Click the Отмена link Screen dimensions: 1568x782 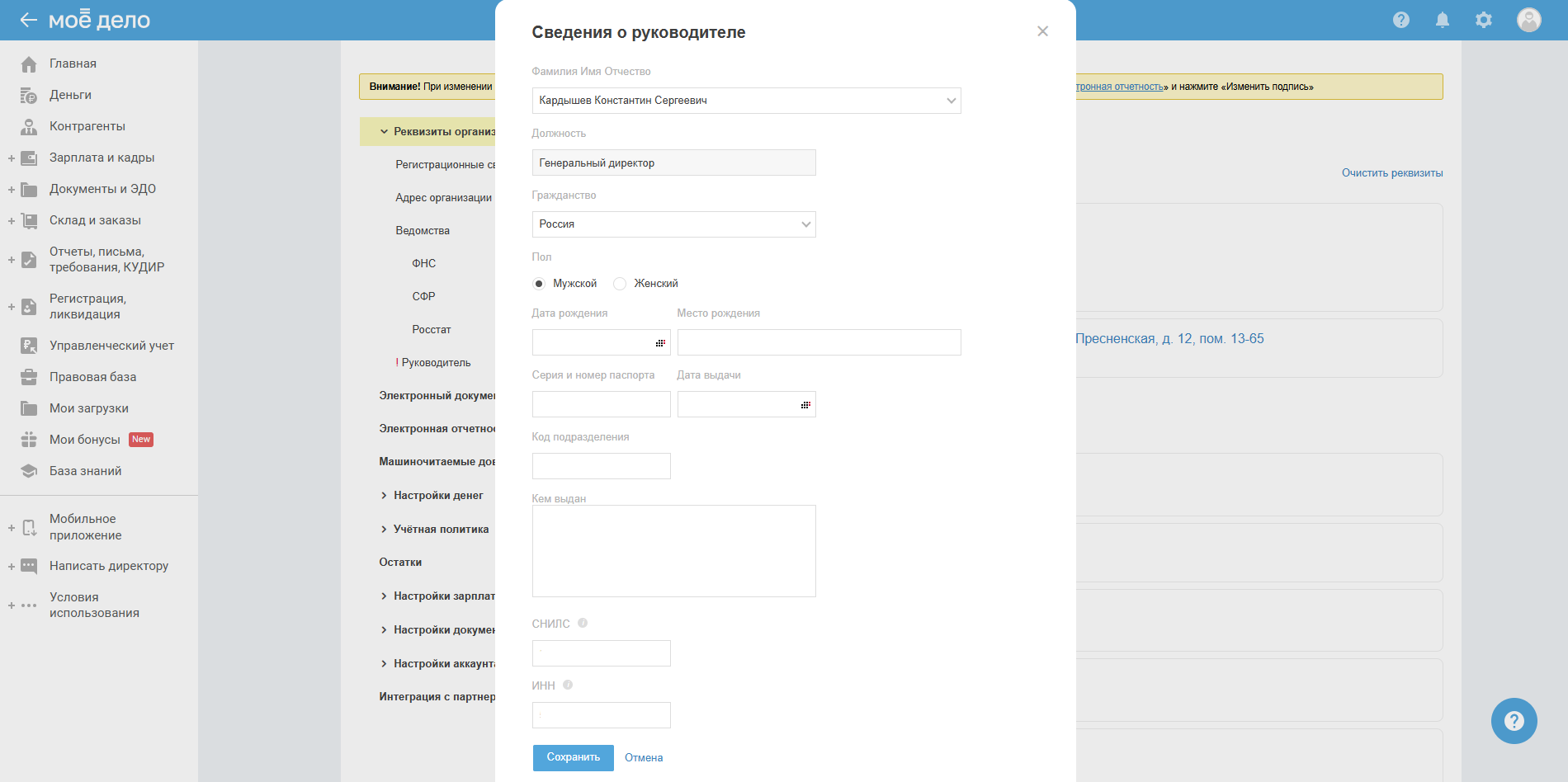tap(644, 757)
